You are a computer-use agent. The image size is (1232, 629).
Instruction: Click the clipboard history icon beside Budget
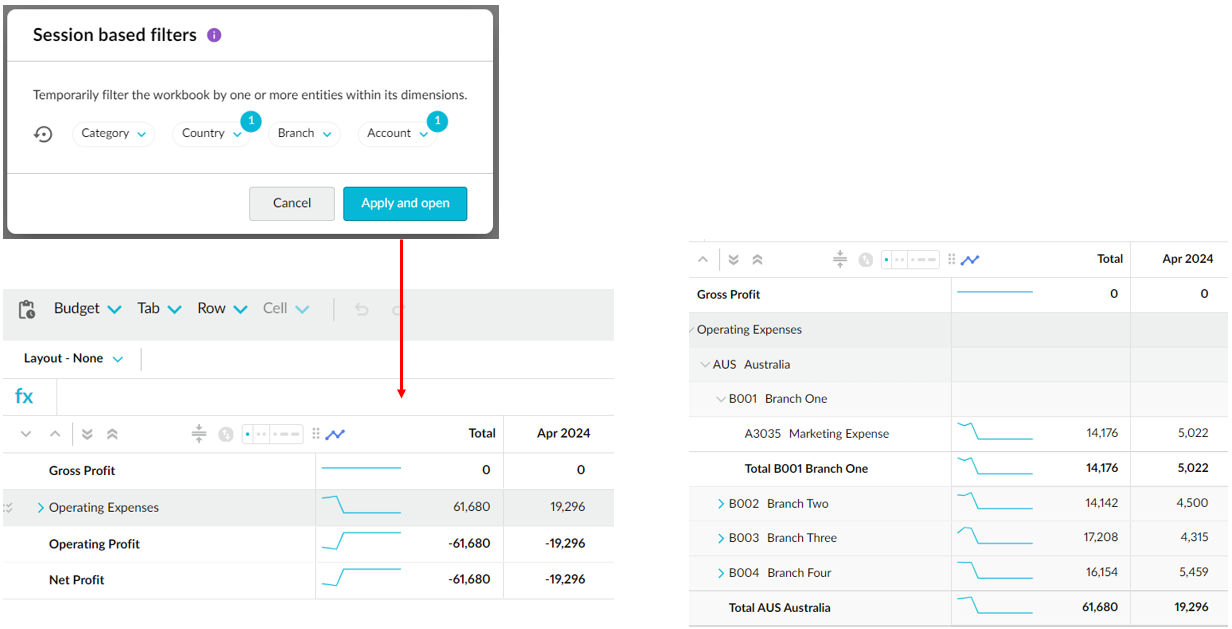pyautogui.click(x=27, y=309)
